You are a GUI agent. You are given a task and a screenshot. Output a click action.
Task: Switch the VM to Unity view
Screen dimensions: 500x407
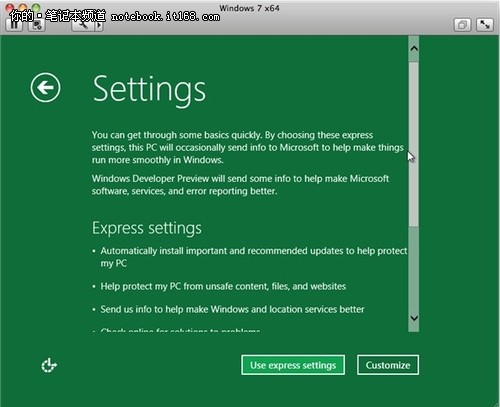coord(462,25)
